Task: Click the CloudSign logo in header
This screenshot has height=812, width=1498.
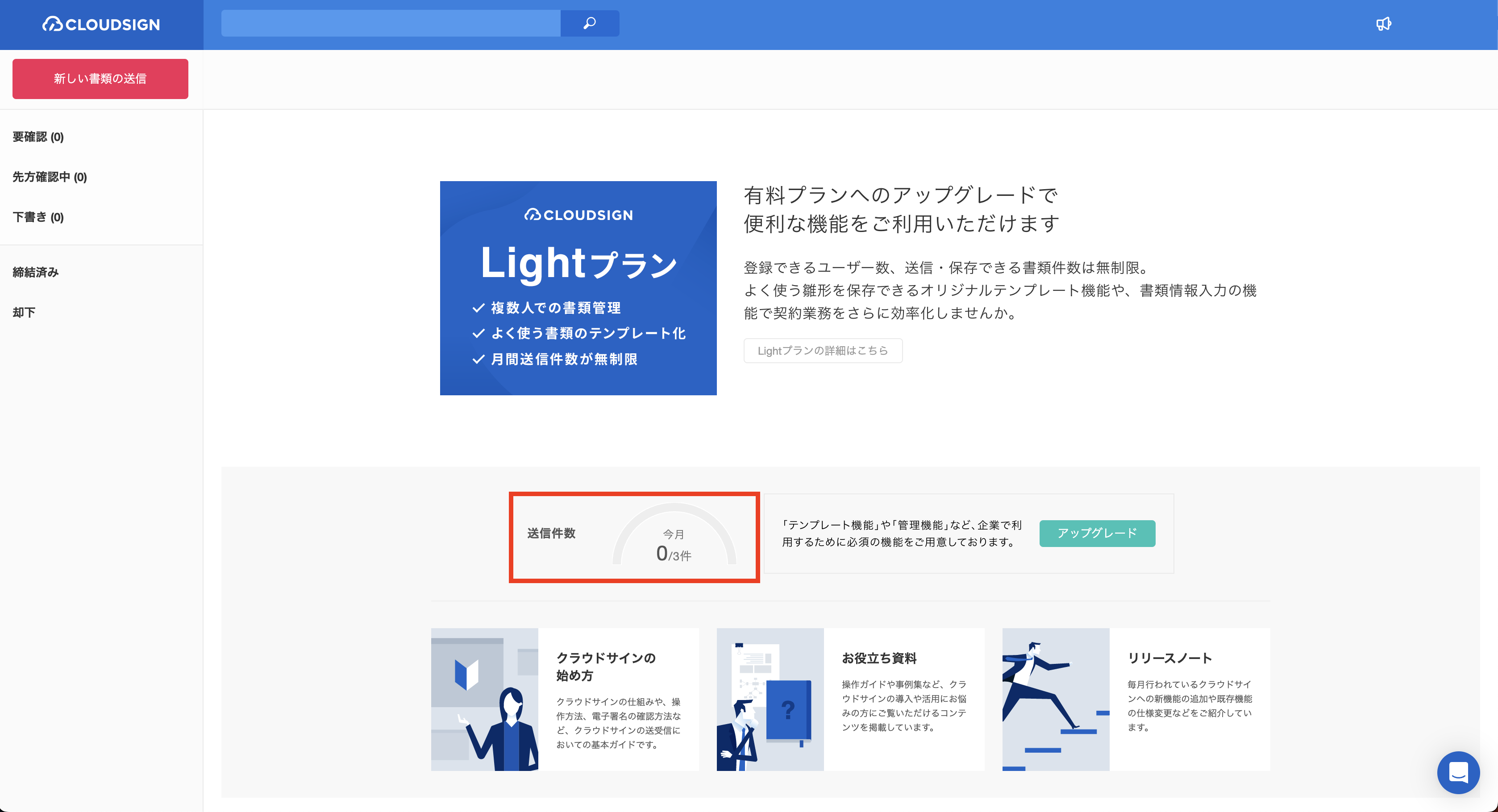Action: pos(101,25)
